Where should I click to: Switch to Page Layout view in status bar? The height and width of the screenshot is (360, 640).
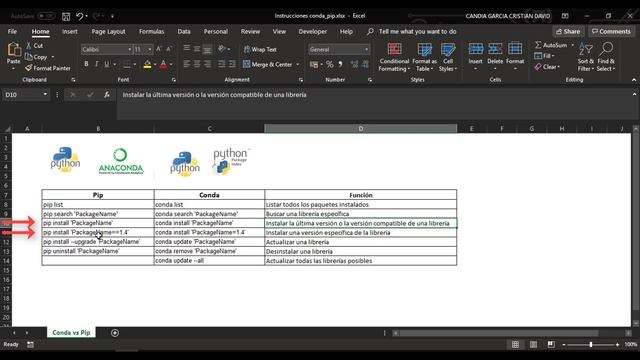pos(533,345)
